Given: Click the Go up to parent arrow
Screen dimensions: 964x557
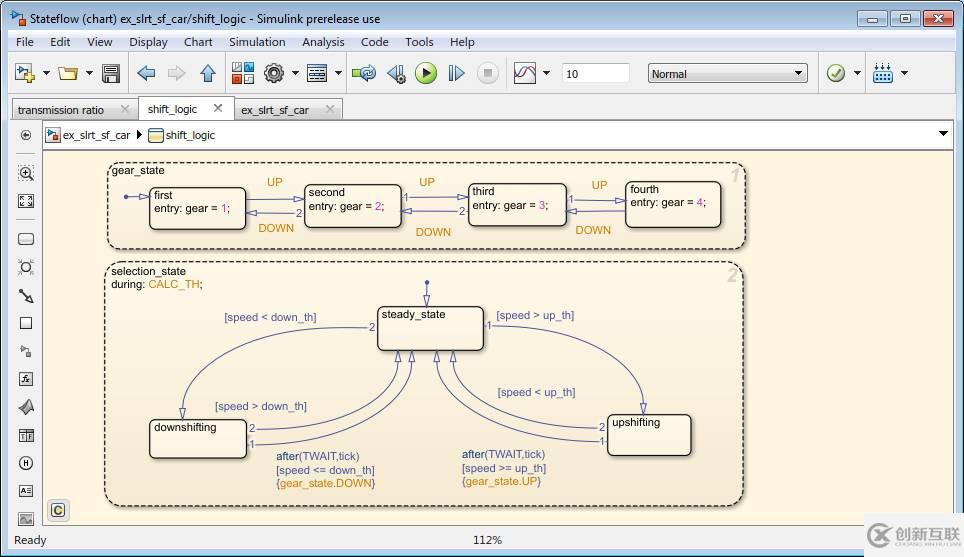Looking at the screenshot, I should pos(208,73).
